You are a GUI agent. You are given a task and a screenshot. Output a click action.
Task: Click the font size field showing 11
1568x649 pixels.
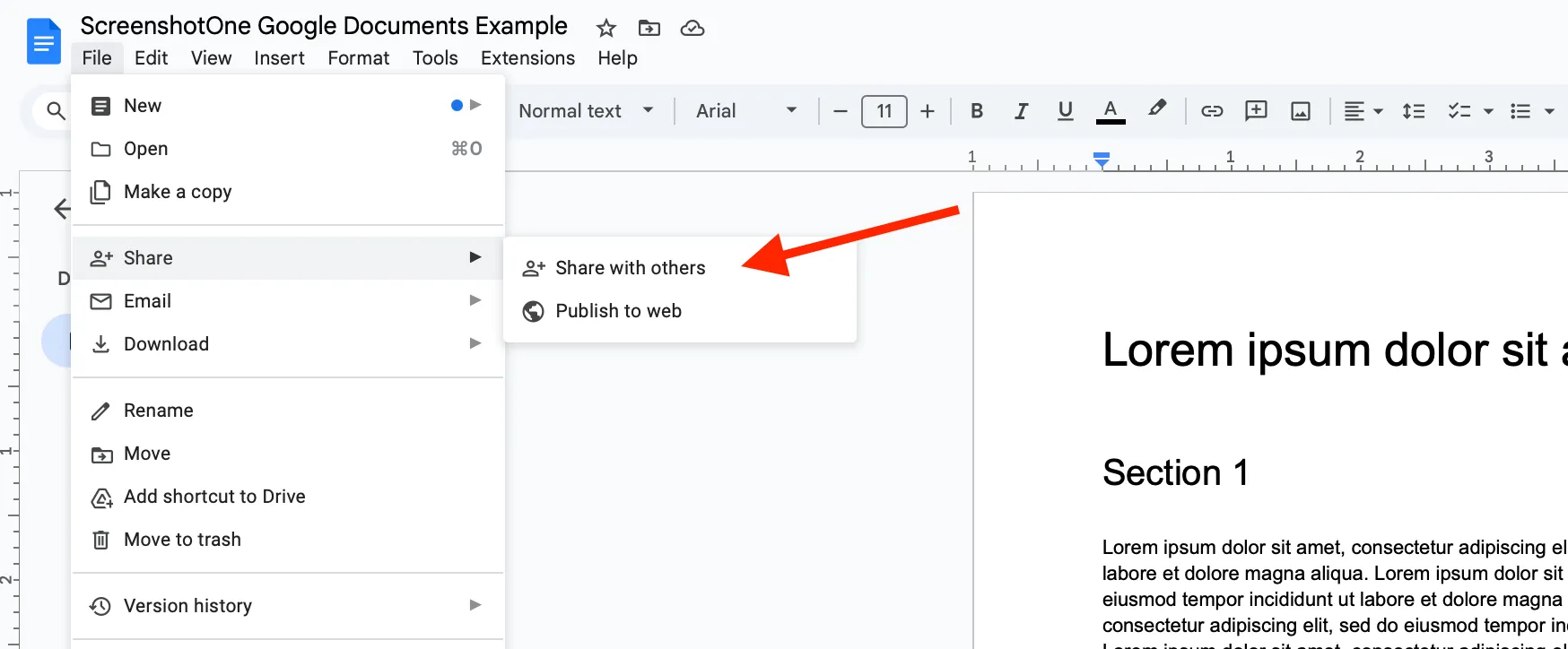point(884,111)
